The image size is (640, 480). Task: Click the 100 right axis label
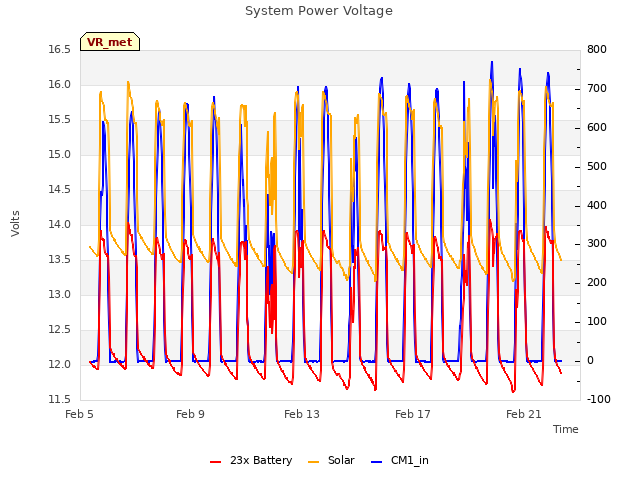click(597, 322)
